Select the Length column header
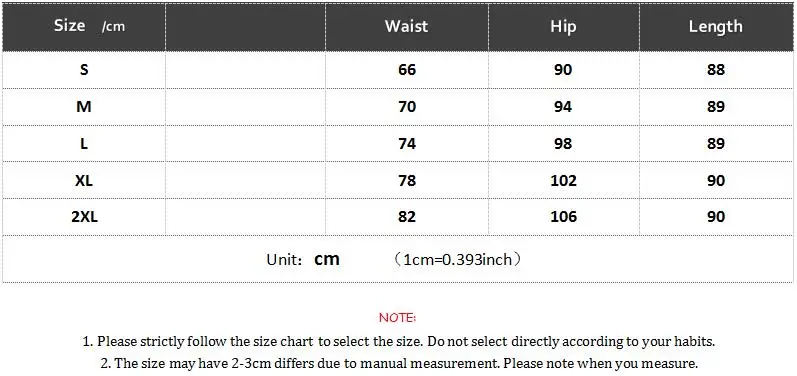 click(716, 26)
